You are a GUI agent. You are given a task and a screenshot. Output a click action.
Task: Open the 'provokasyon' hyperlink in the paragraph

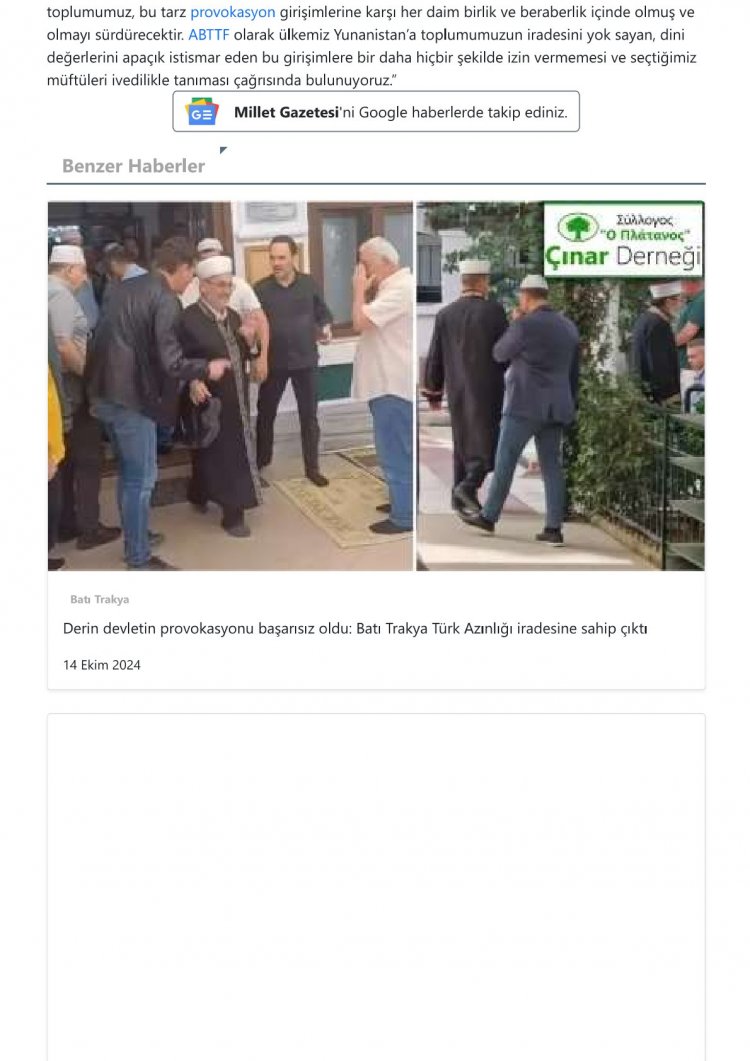point(233,12)
